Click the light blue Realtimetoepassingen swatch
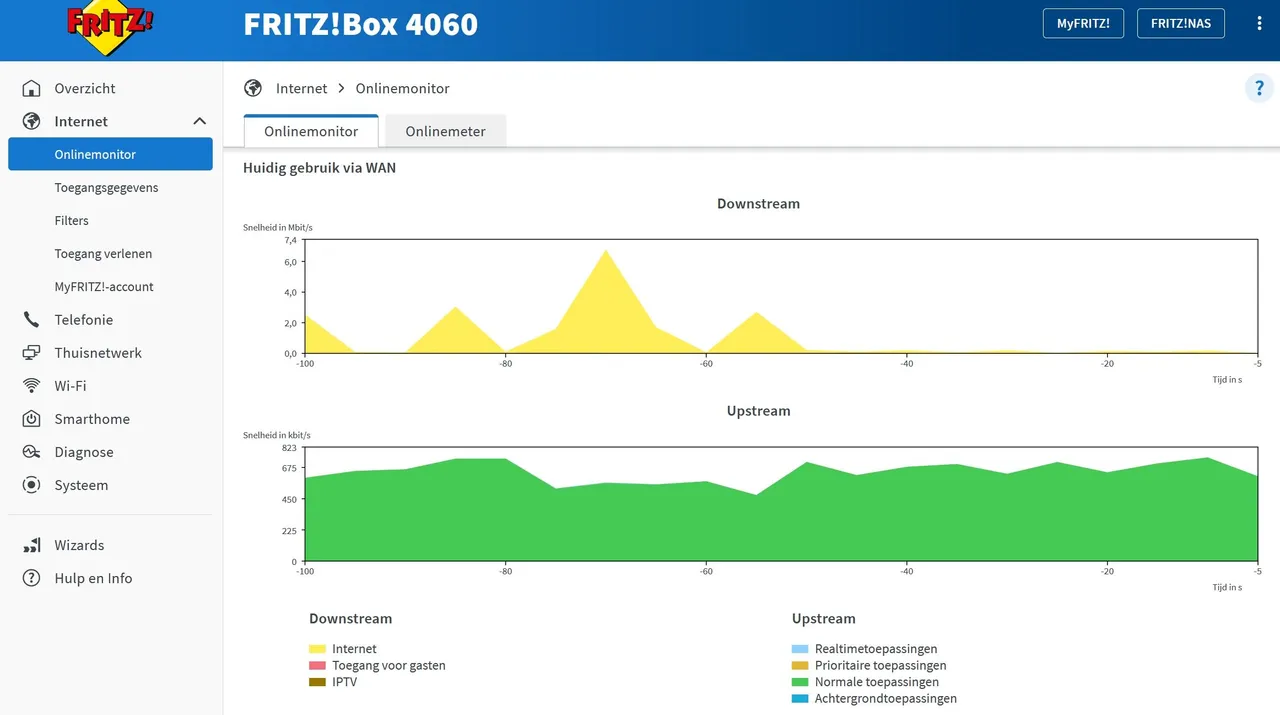The image size is (1280, 715). point(800,649)
